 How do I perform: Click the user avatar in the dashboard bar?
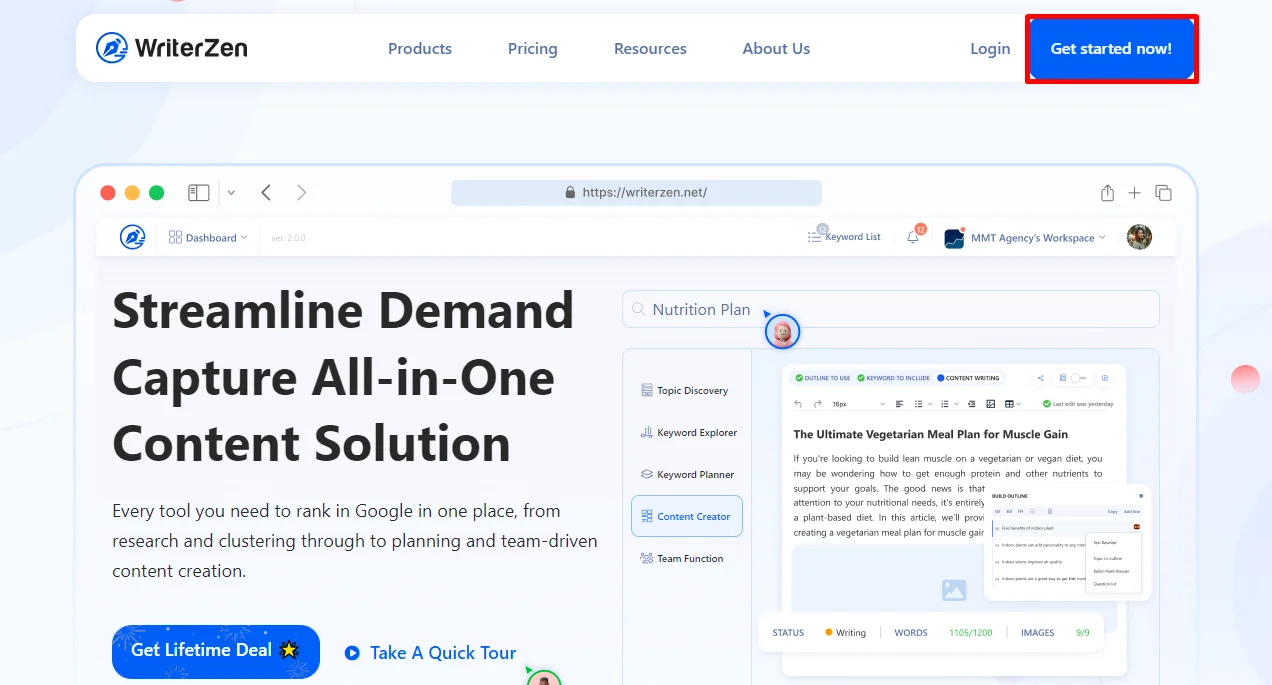click(x=1139, y=237)
